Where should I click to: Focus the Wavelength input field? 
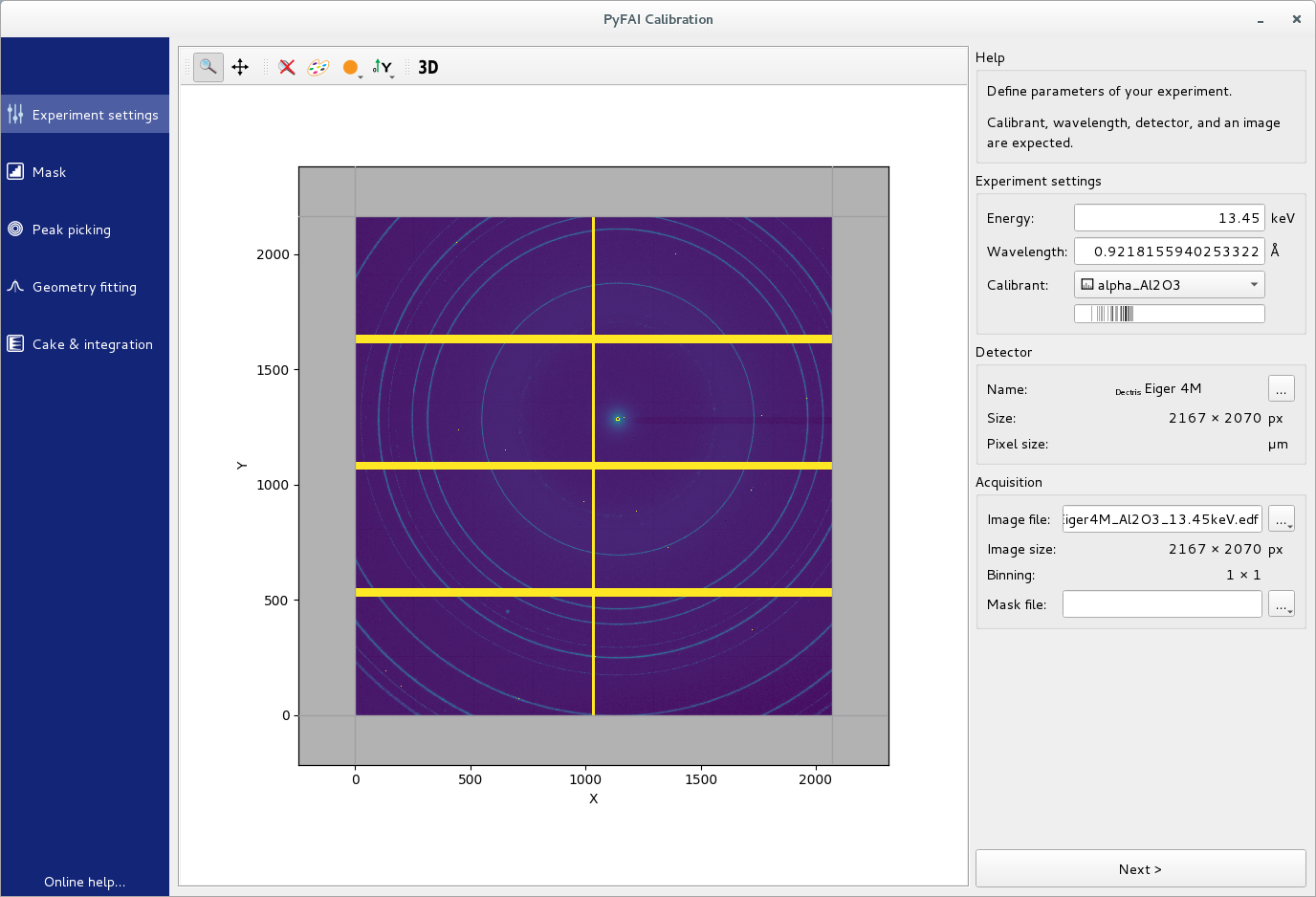tap(1169, 252)
